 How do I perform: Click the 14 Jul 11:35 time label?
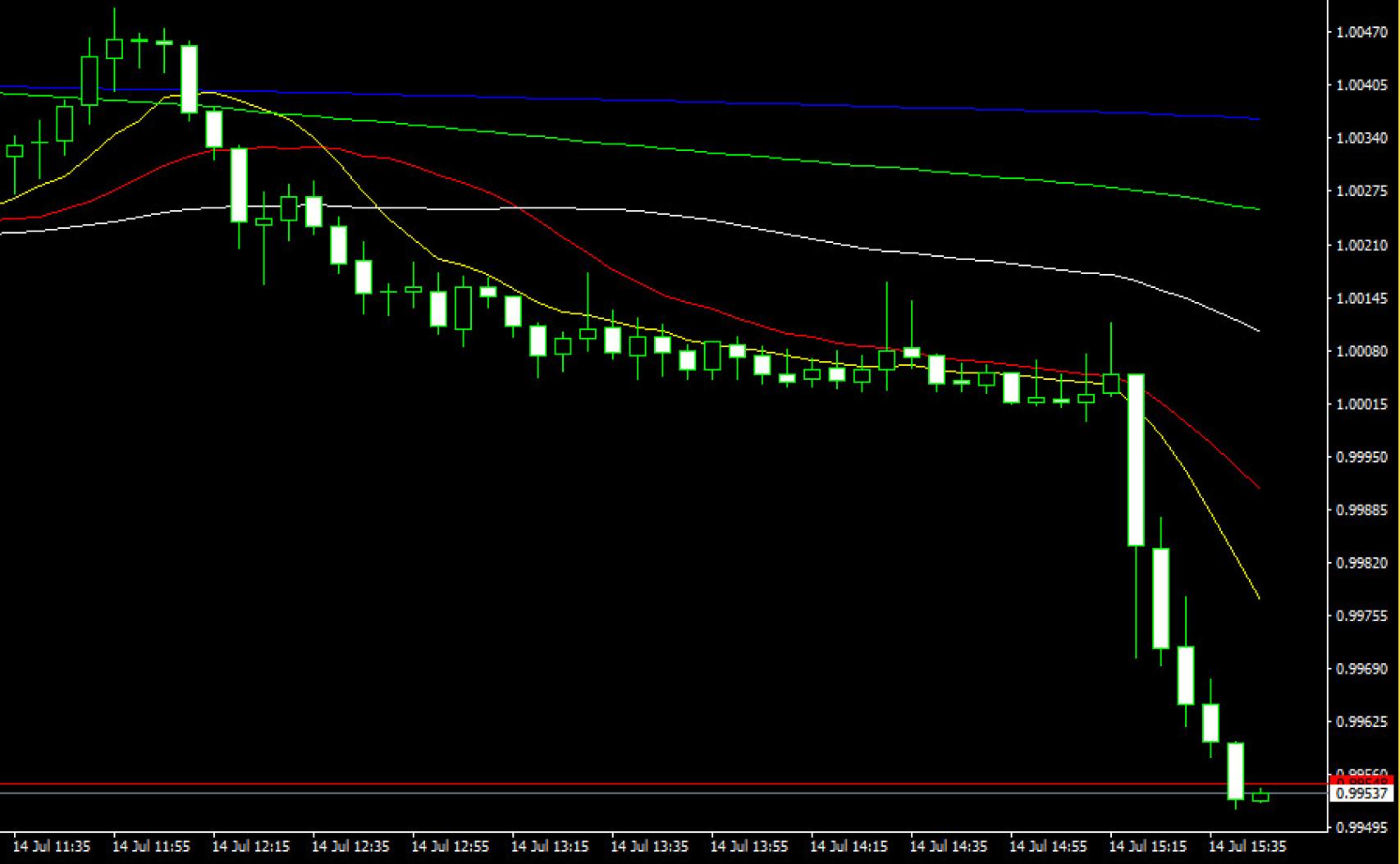(52, 846)
